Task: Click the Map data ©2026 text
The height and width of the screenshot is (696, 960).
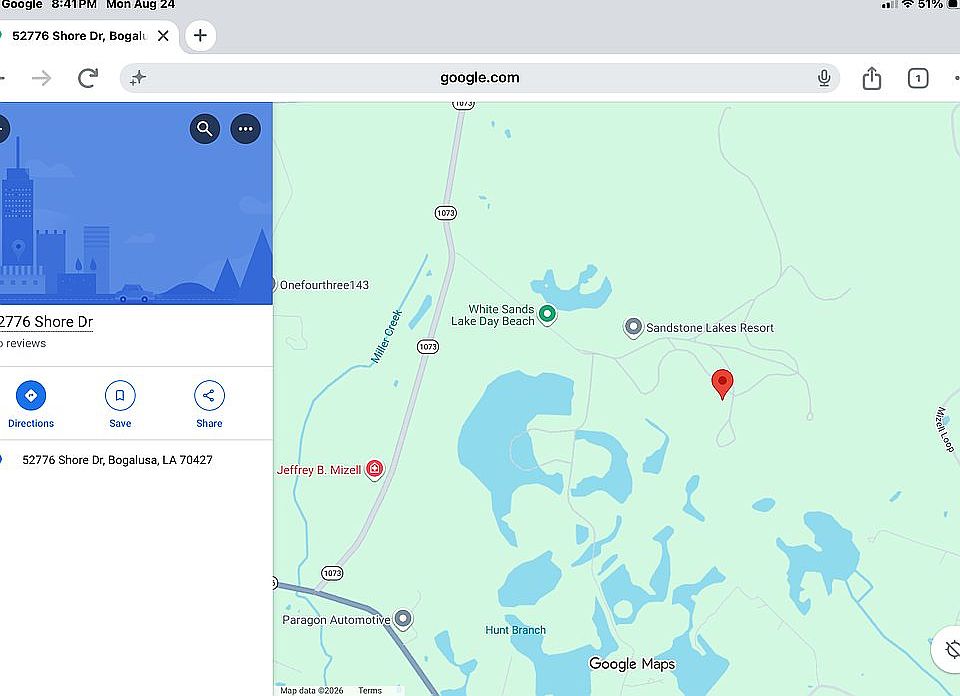Action: (312, 690)
